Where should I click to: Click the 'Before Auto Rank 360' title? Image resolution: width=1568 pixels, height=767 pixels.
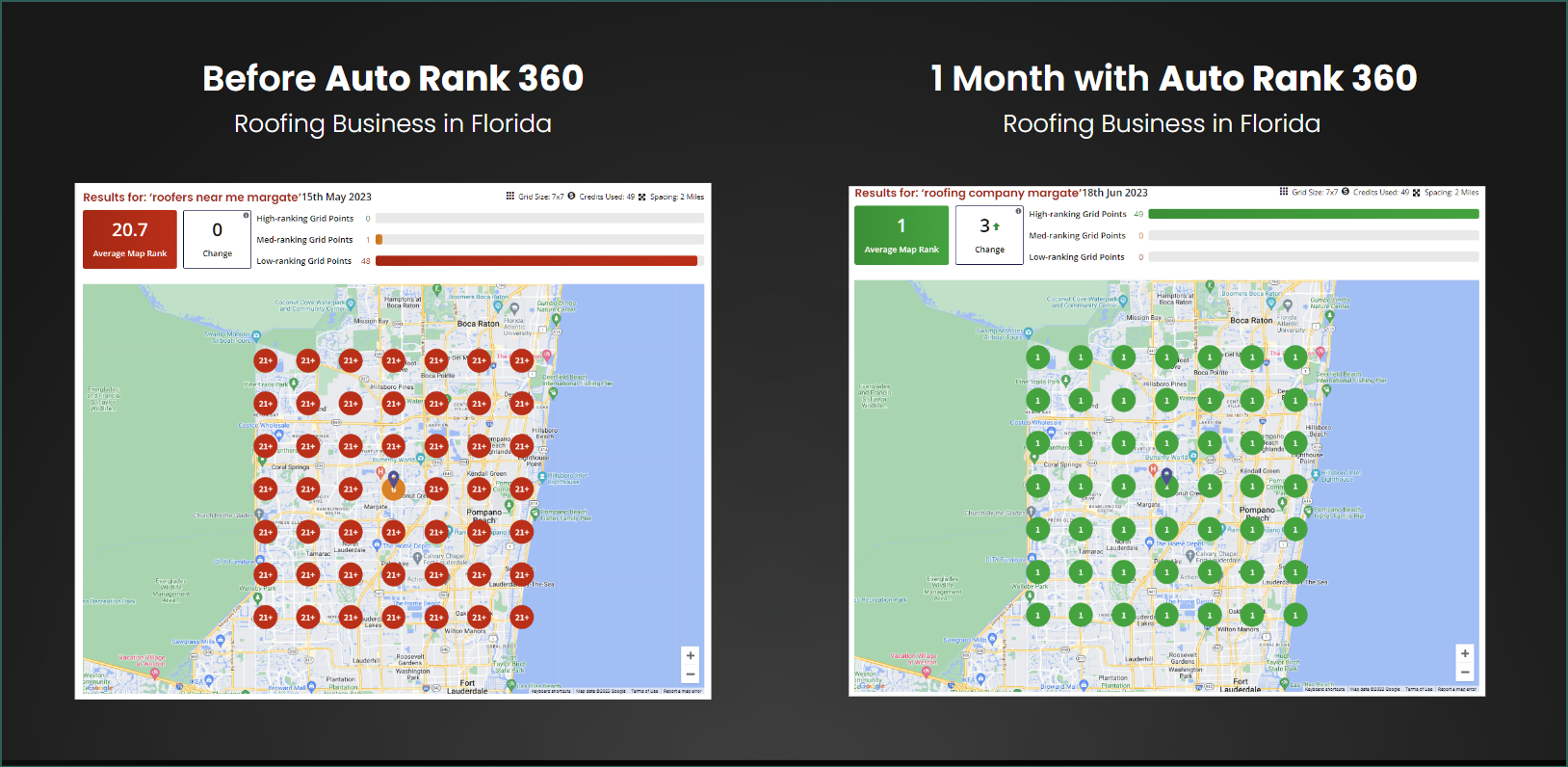click(393, 78)
